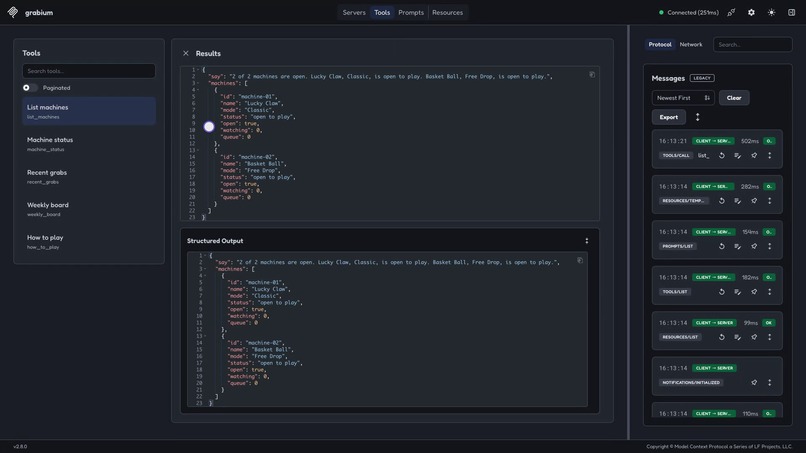Open the Newest First sort dropdown
This screenshot has width=806, height=453.
pos(683,98)
